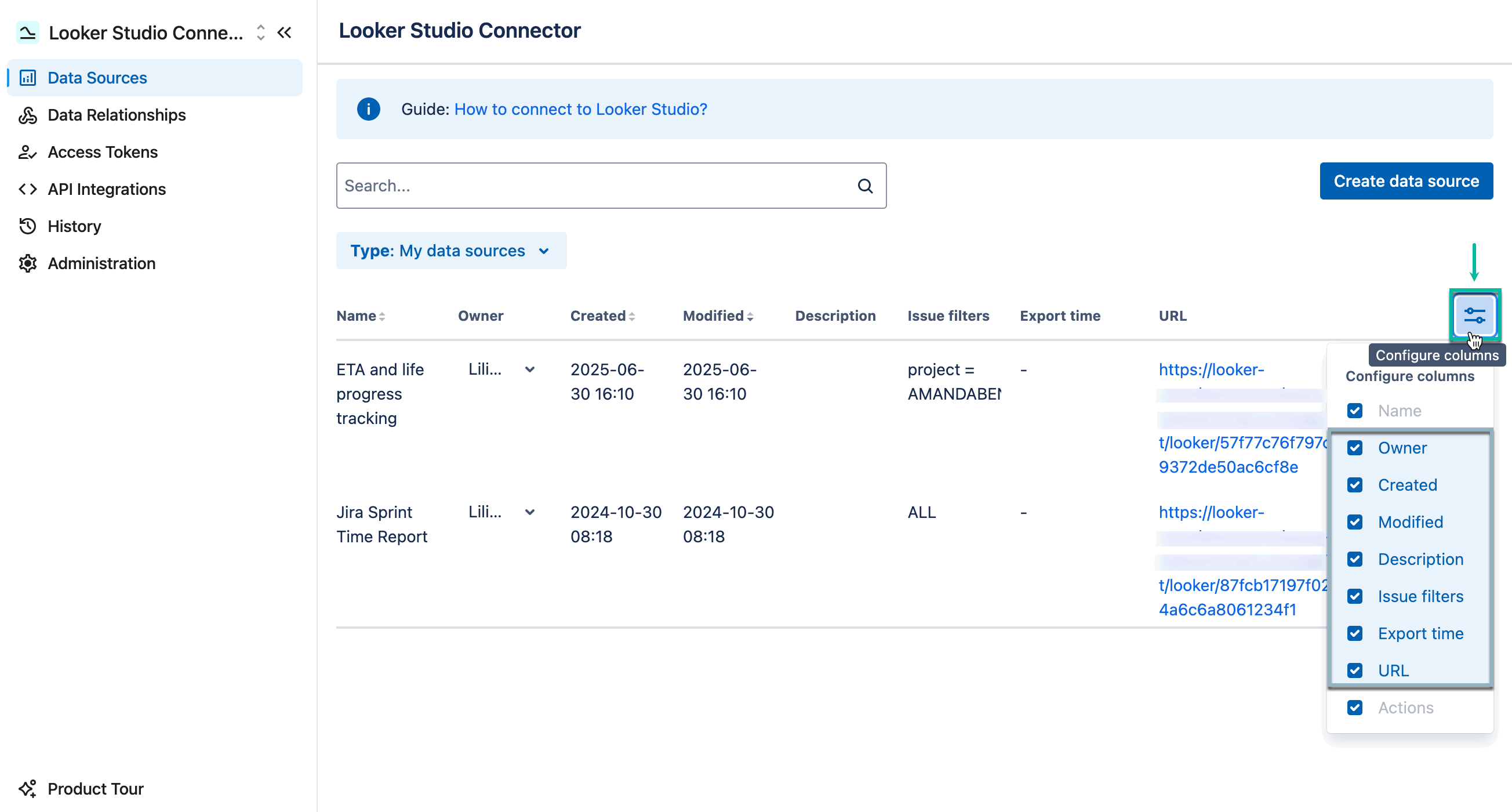Click the info icon in the guide banner
The width and height of the screenshot is (1512, 812).
(x=369, y=108)
